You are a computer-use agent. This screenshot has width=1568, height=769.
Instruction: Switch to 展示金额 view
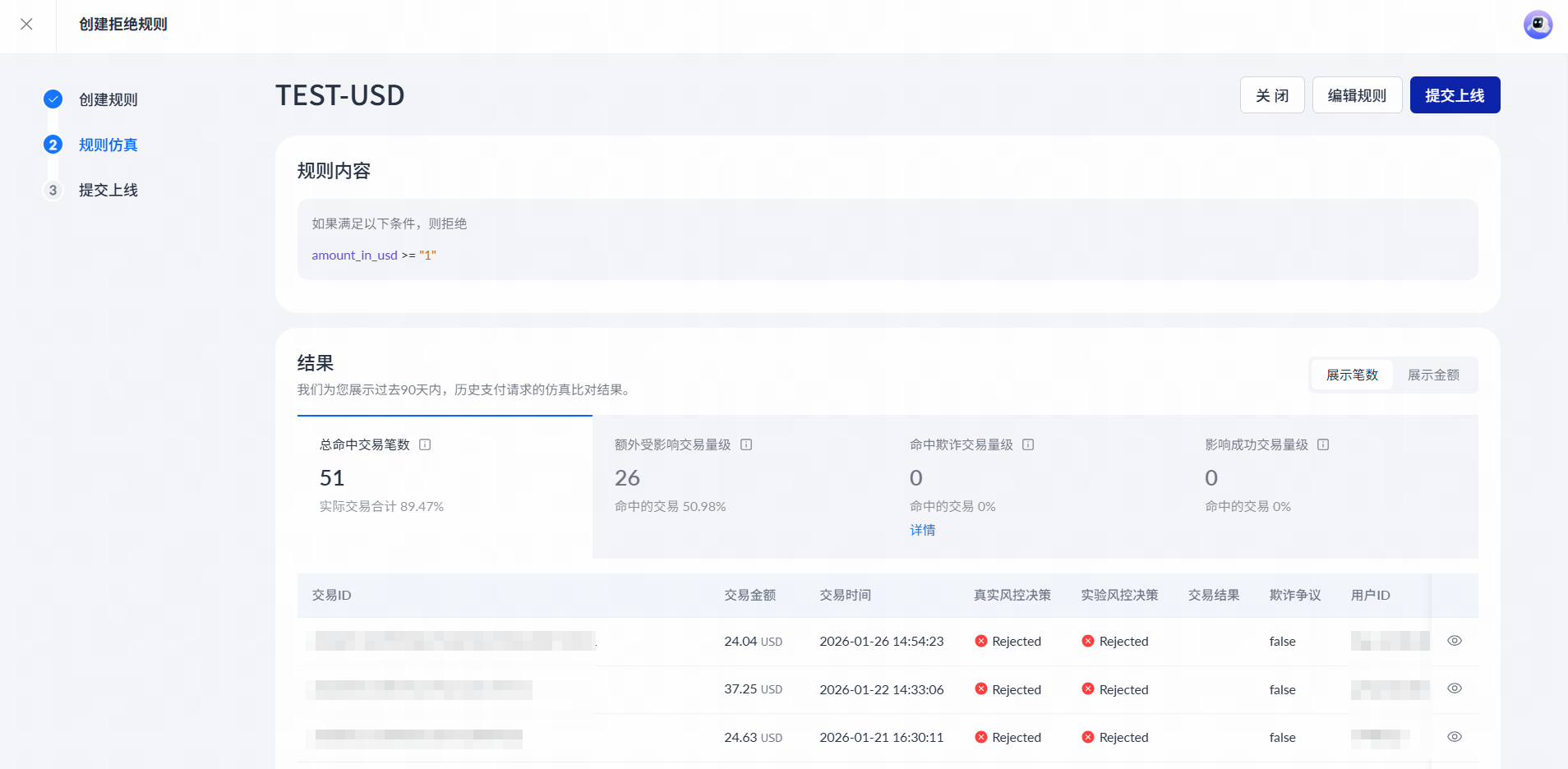[x=1433, y=375]
